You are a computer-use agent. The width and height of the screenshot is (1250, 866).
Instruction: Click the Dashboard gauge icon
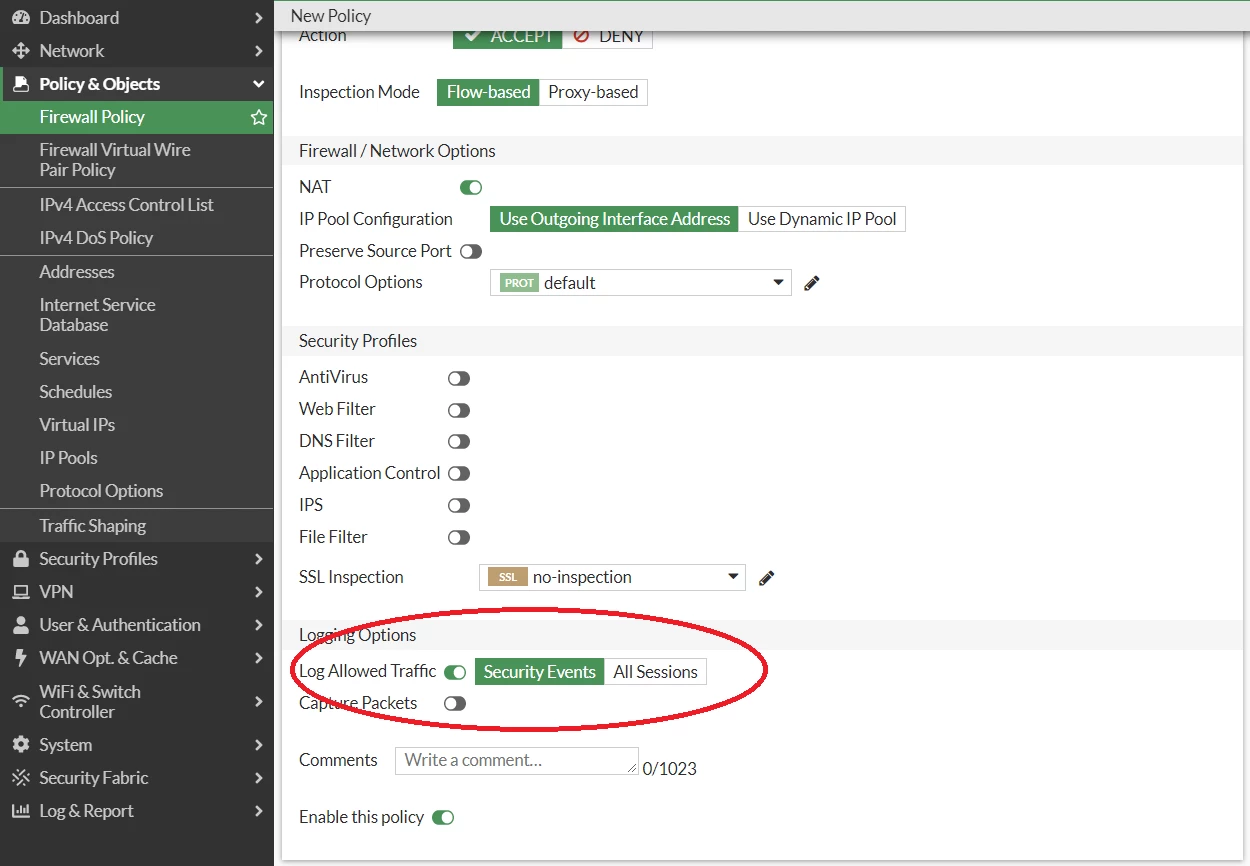click(x=21, y=18)
